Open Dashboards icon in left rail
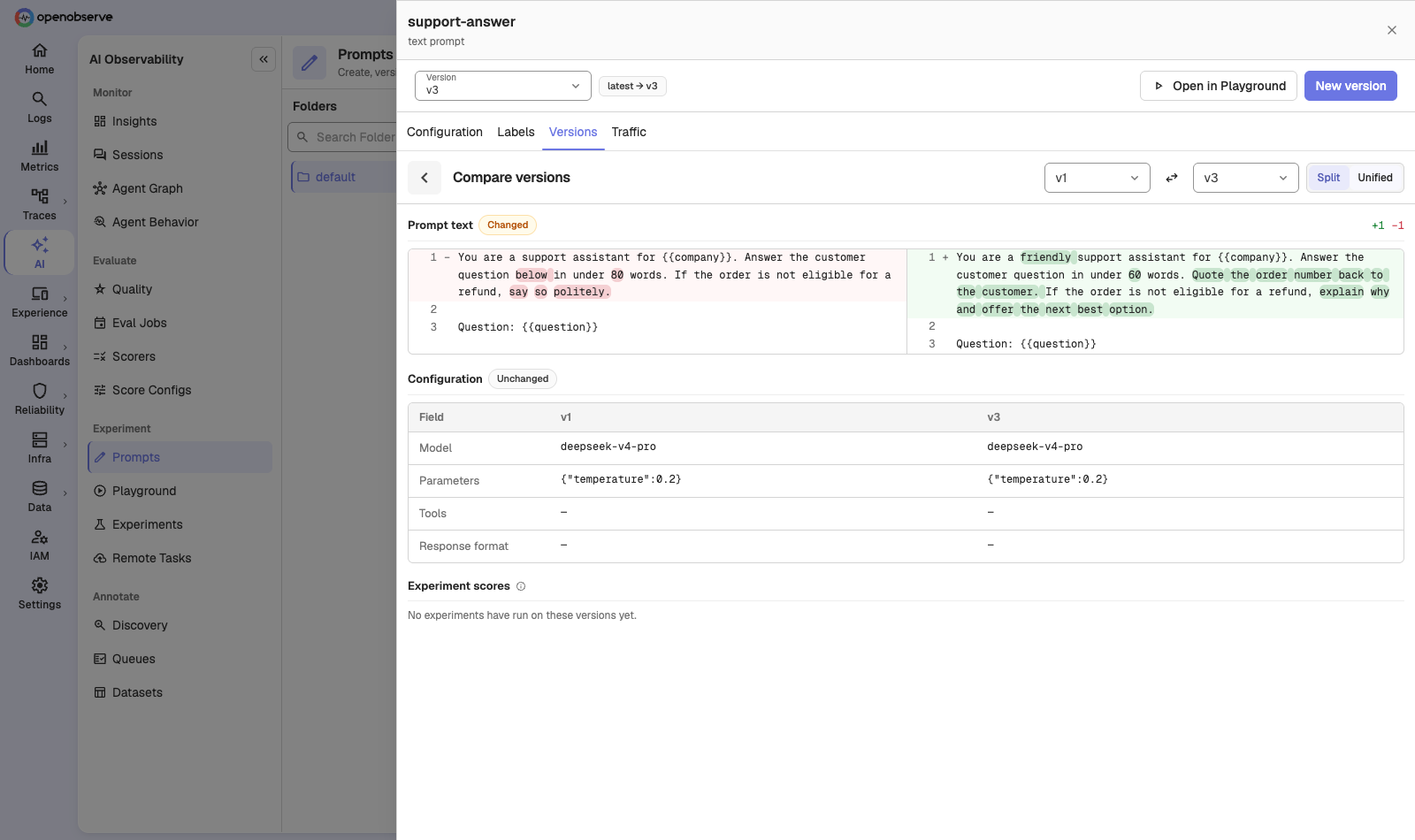The height and width of the screenshot is (840, 1415). 40,342
